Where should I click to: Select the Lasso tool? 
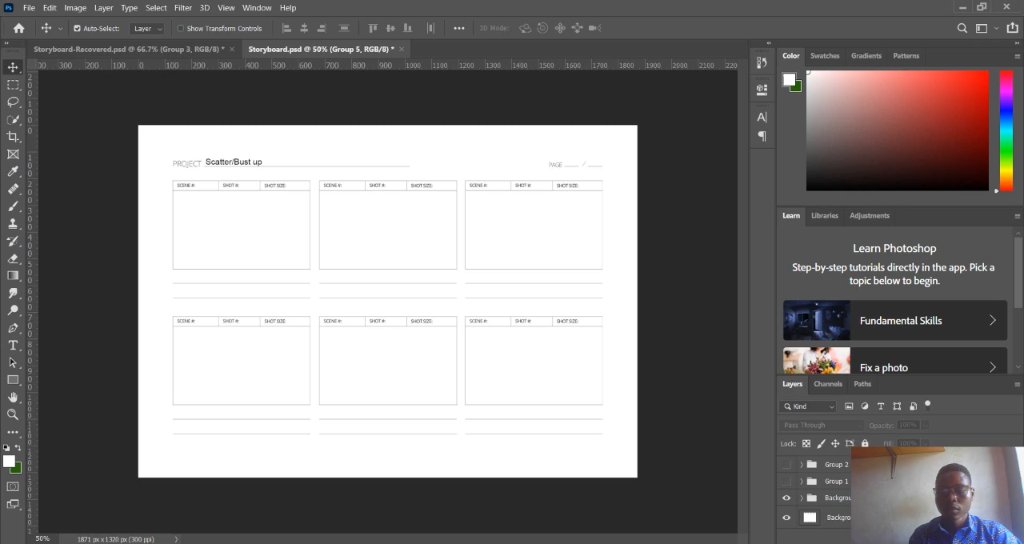pos(12,102)
